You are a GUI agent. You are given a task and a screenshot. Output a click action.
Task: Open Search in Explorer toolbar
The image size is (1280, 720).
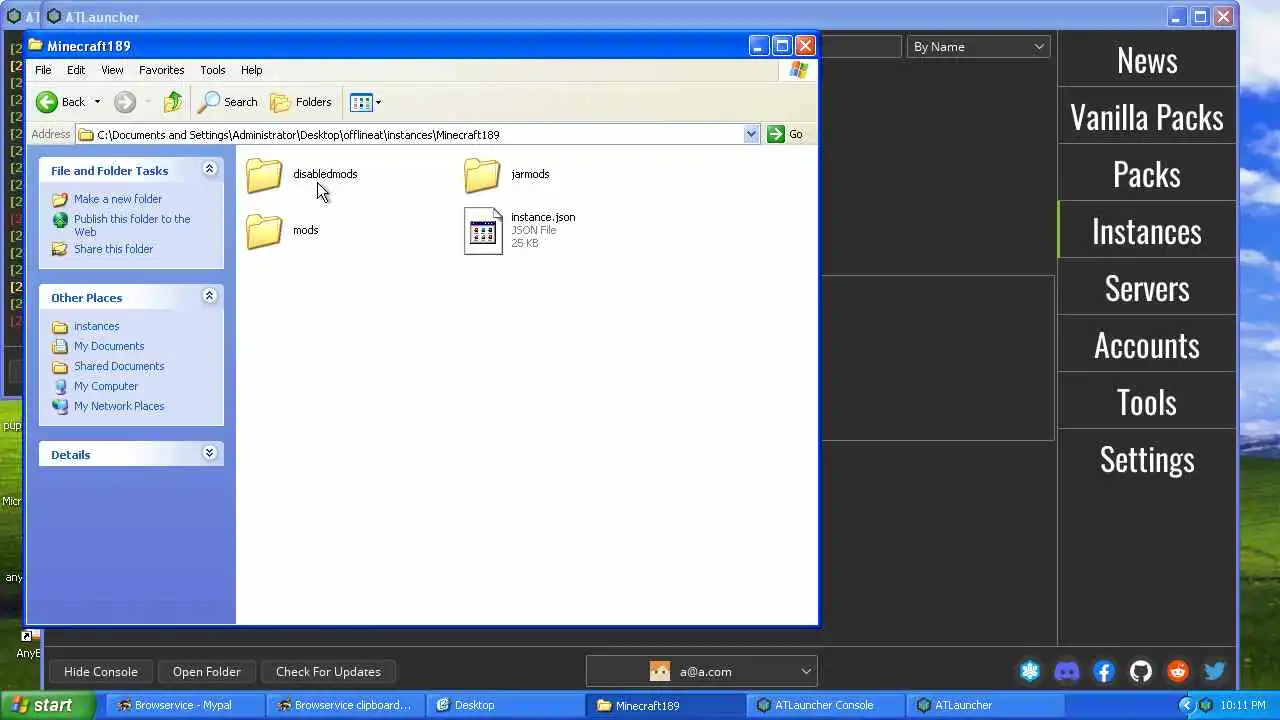tap(228, 102)
